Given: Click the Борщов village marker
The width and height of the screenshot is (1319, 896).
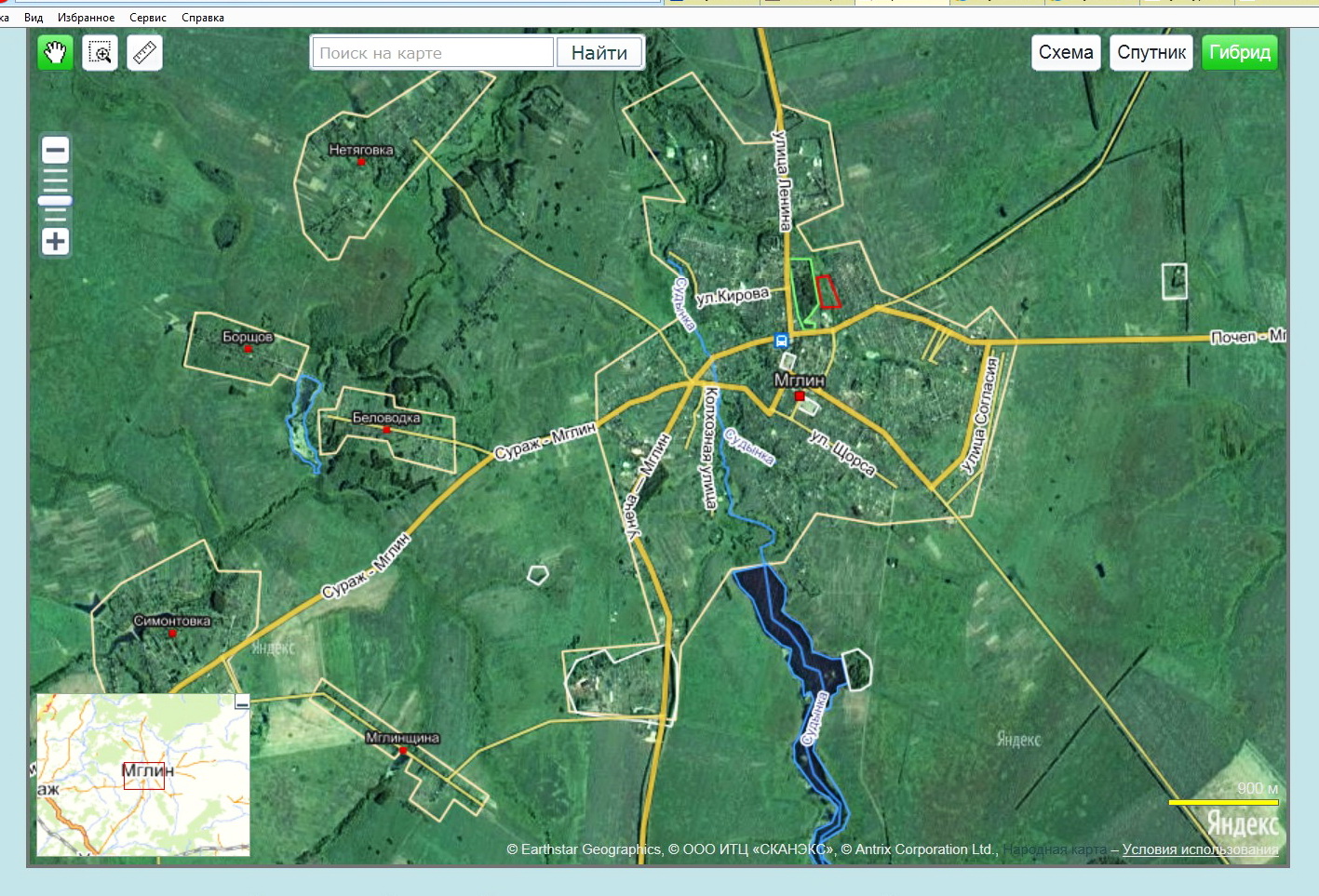Looking at the screenshot, I should [248, 350].
